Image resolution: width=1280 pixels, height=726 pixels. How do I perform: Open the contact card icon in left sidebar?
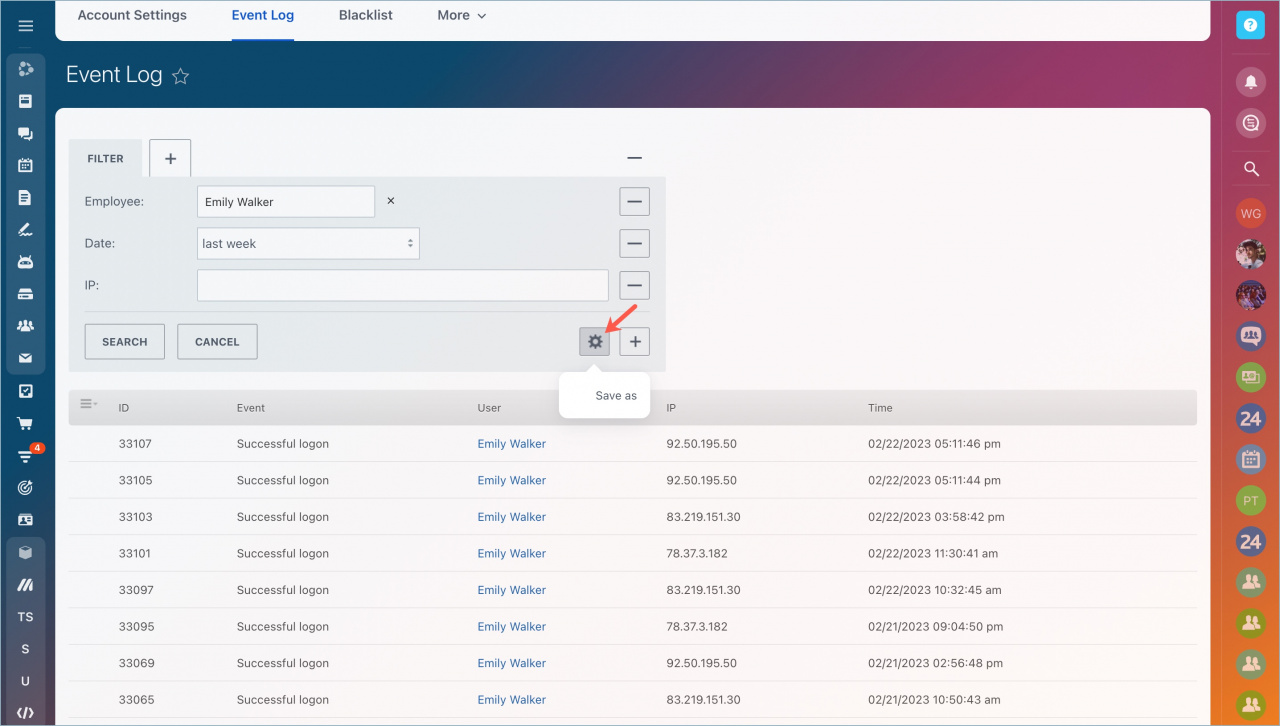coord(26,520)
